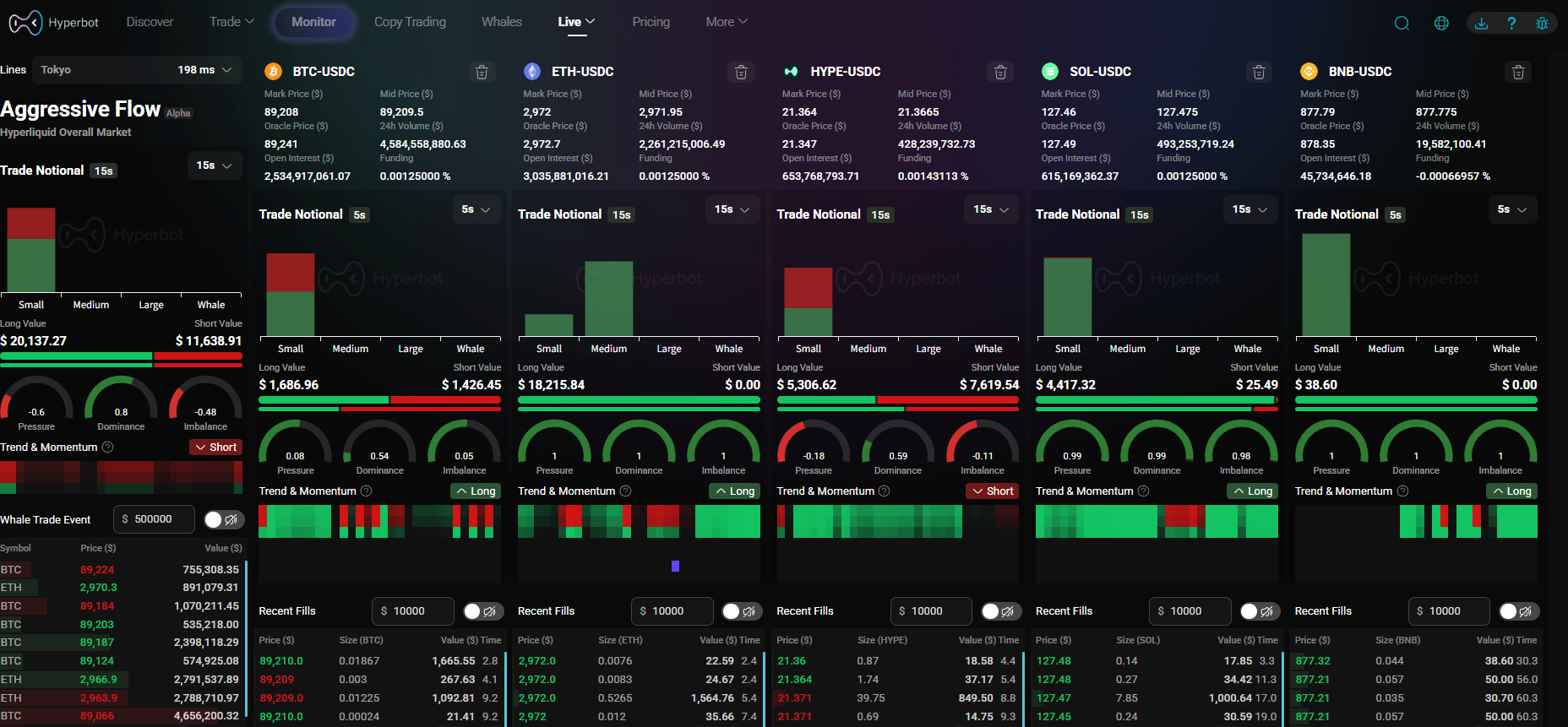Toggle the Whale Trade Event sound switch
1568x727 pixels.
tap(223, 519)
